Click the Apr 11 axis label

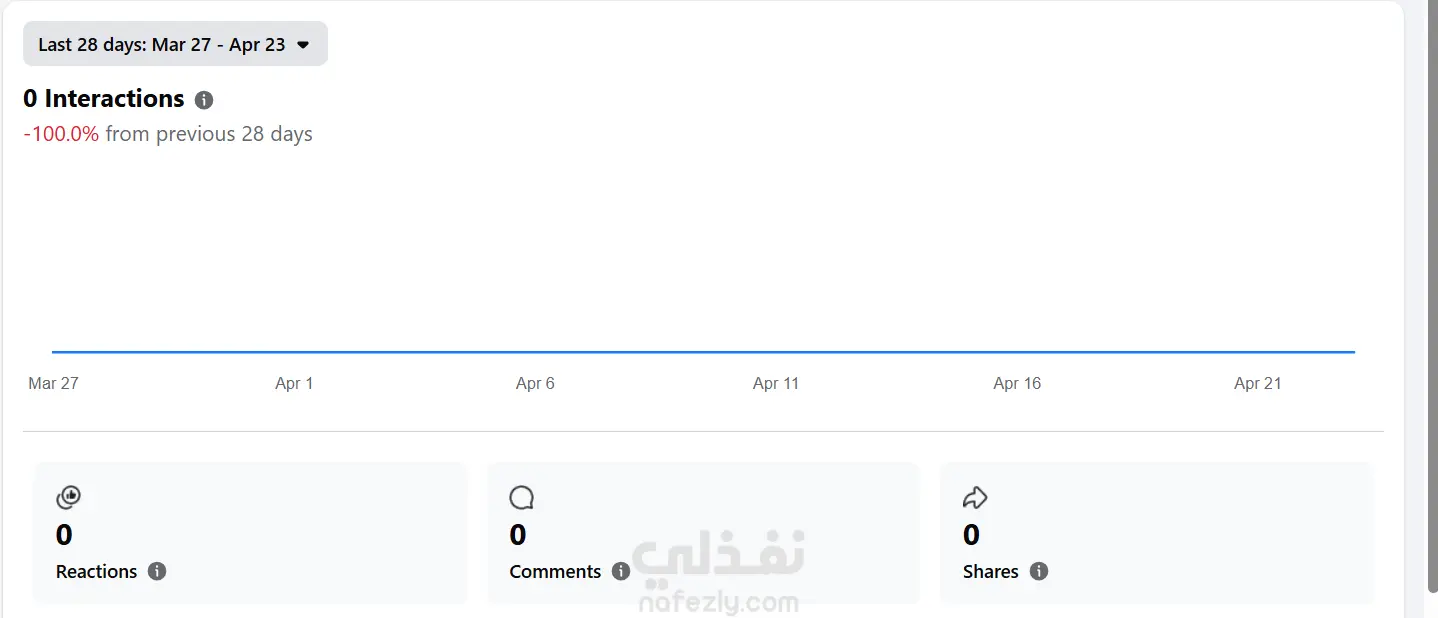[x=776, y=383]
